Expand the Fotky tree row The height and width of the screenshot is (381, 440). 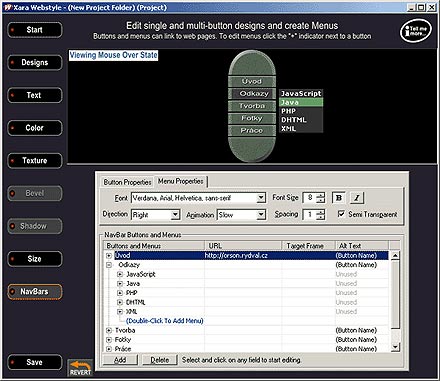tap(109, 340)
